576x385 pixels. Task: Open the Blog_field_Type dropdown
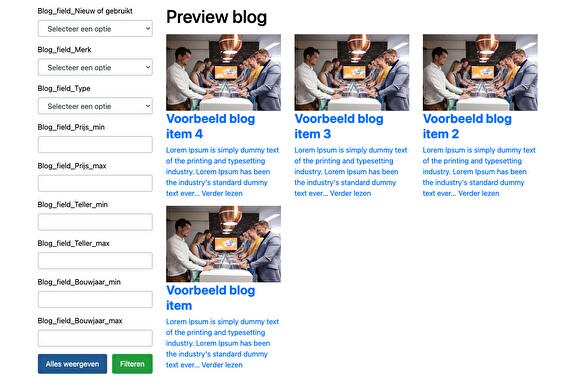tap(95, 106)
